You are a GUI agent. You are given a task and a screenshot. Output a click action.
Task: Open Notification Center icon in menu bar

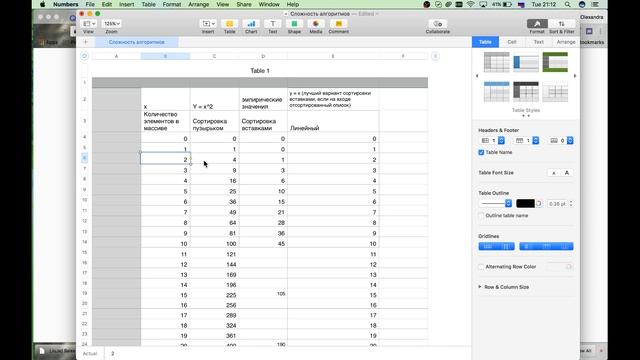(x=596, y=4)
